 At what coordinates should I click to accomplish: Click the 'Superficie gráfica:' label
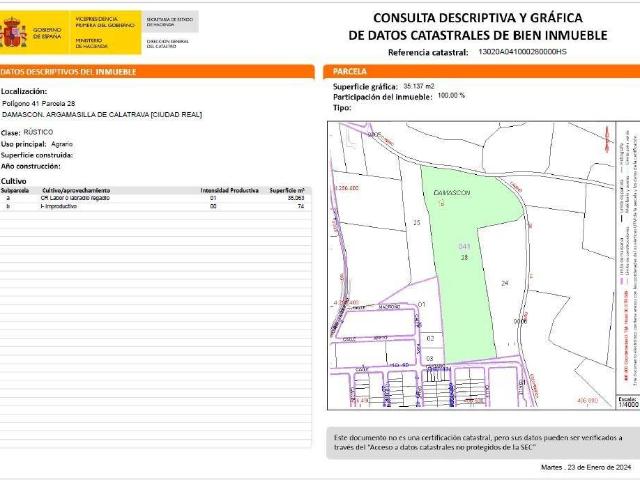click(365, 87)
